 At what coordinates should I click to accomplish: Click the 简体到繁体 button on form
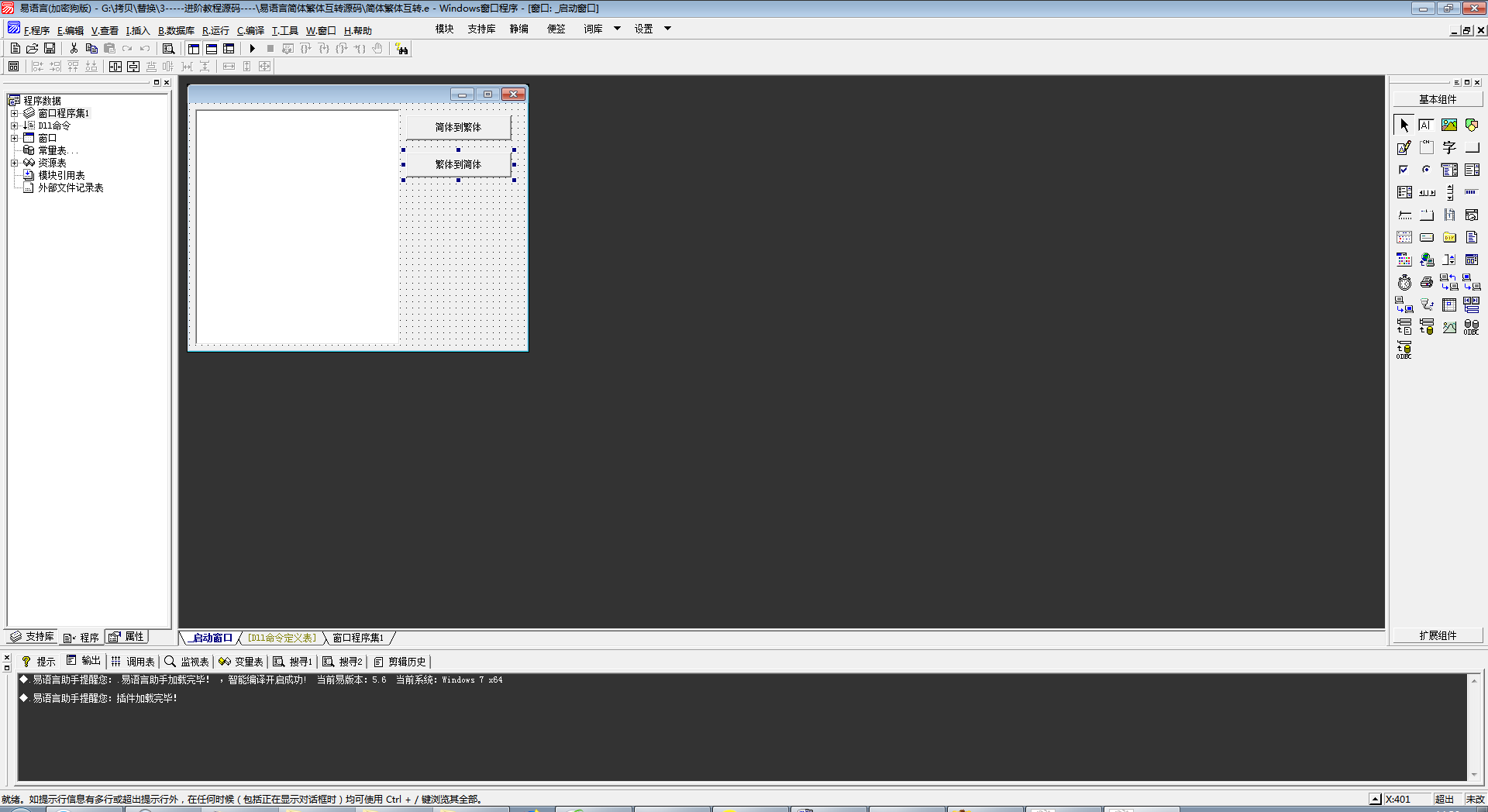[458, 127]
